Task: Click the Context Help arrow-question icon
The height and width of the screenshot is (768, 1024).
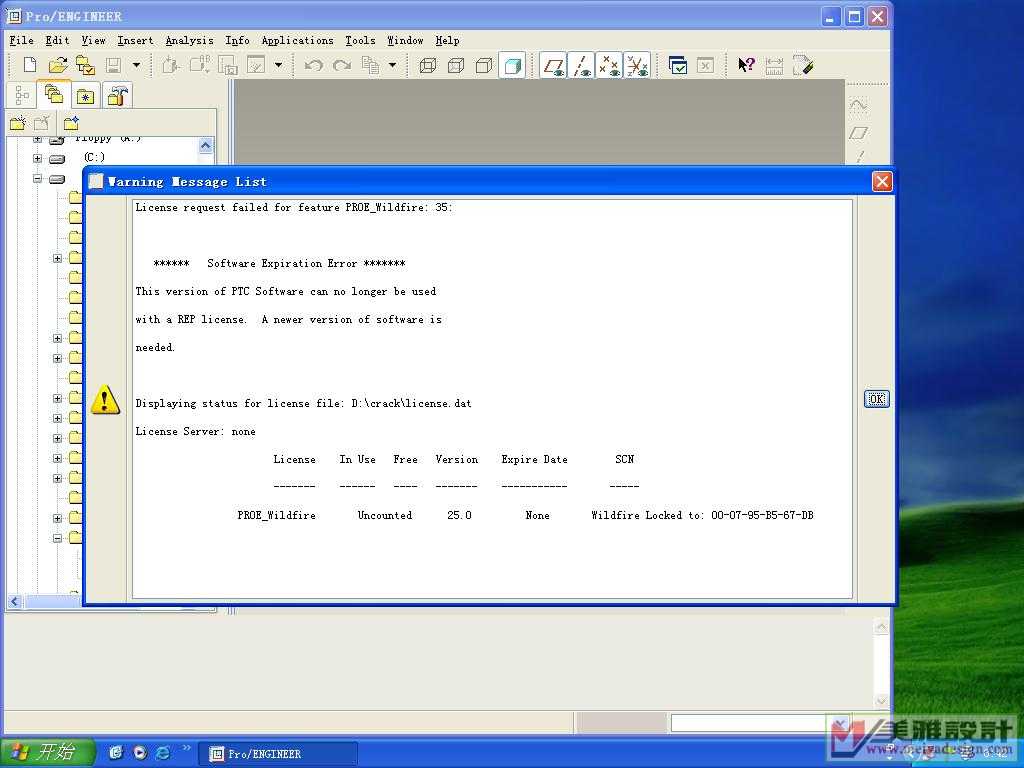Action: pyautogui.click(x=746, y=65)
